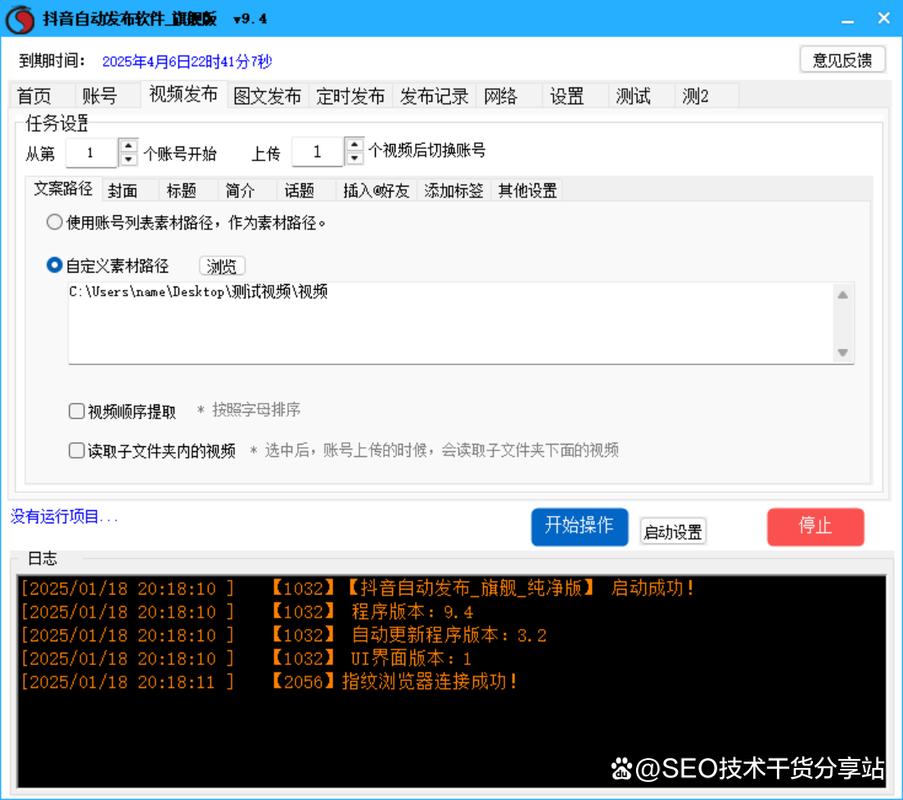This screenshot has width=903, height=800.
Task: Close the application window
Action: (x=883, y=18)
